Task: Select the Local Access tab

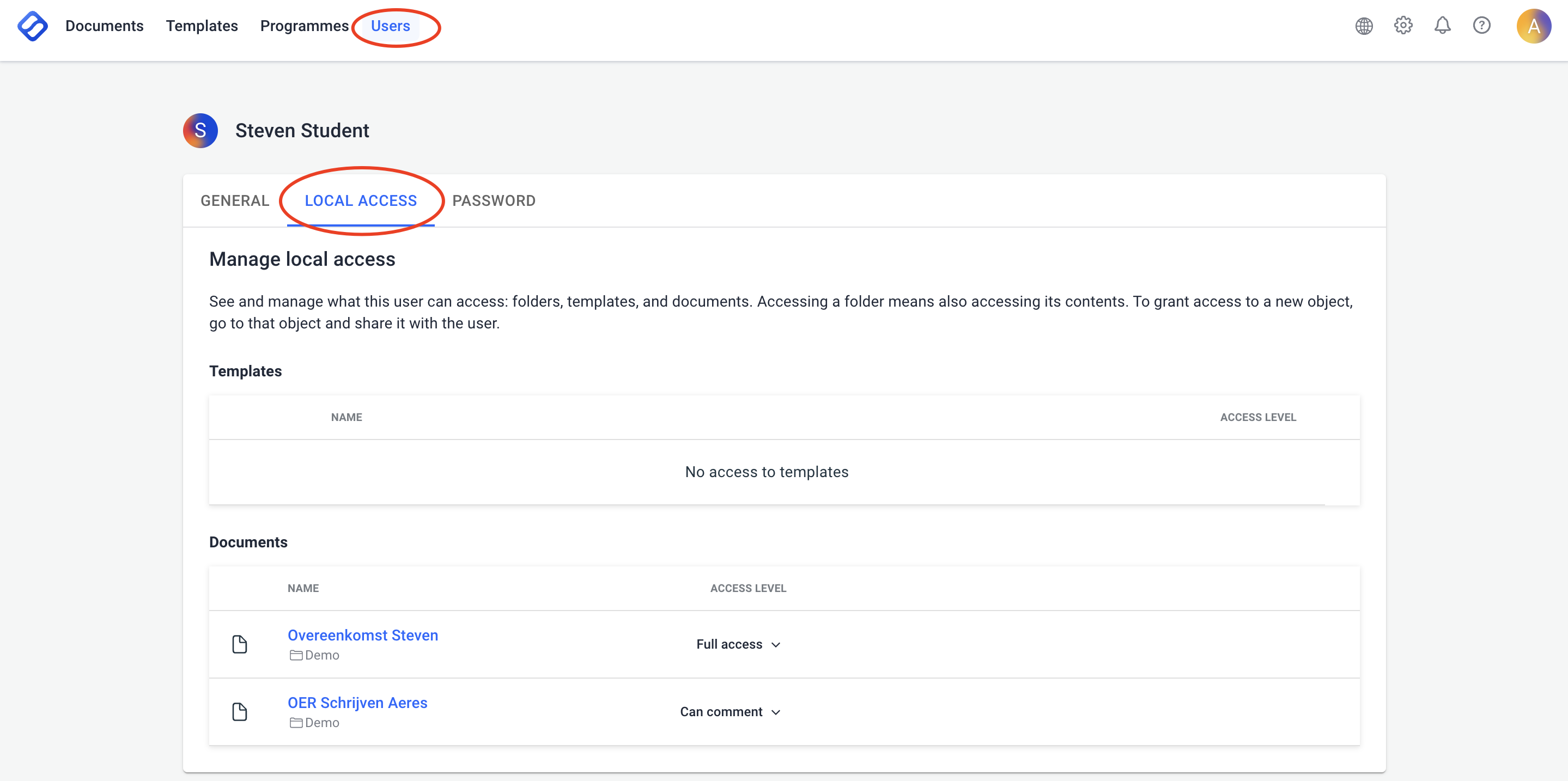Action: click(x=361, y=201)
